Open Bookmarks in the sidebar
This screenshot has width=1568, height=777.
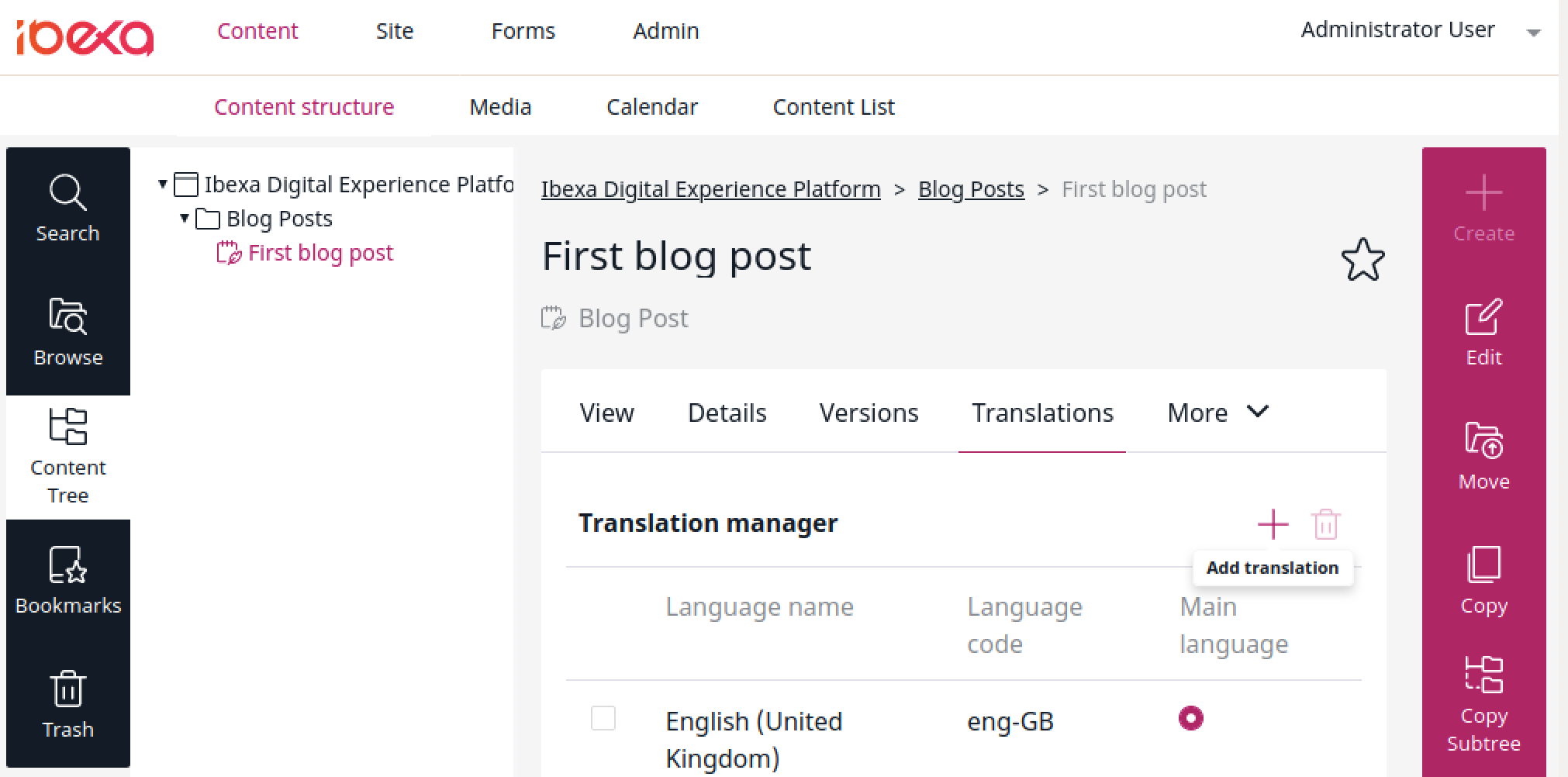[68, 582]
